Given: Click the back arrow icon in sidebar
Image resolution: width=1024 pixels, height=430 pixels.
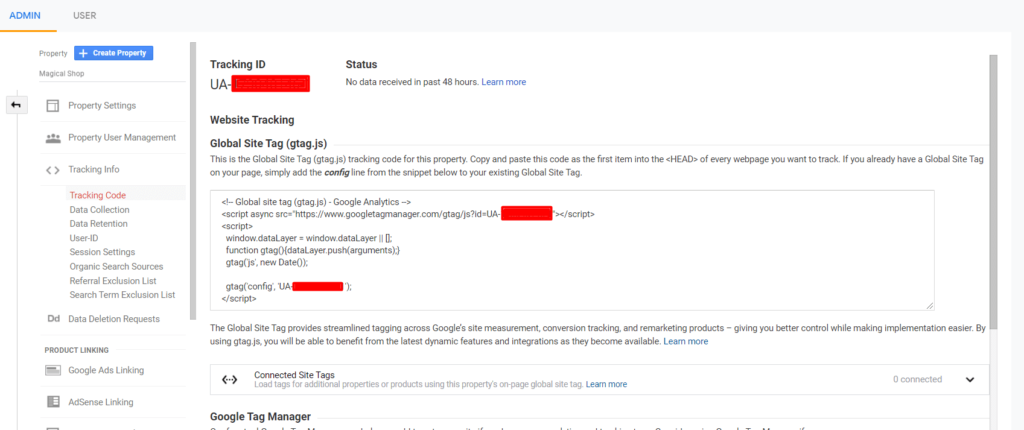Looking at the screenshot, I should point(16,105).
